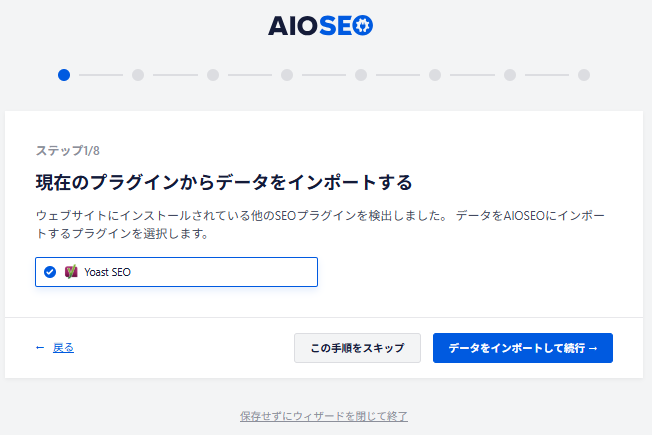
Task: Click データをインポートして続行 button
Action: coord(522,348)
